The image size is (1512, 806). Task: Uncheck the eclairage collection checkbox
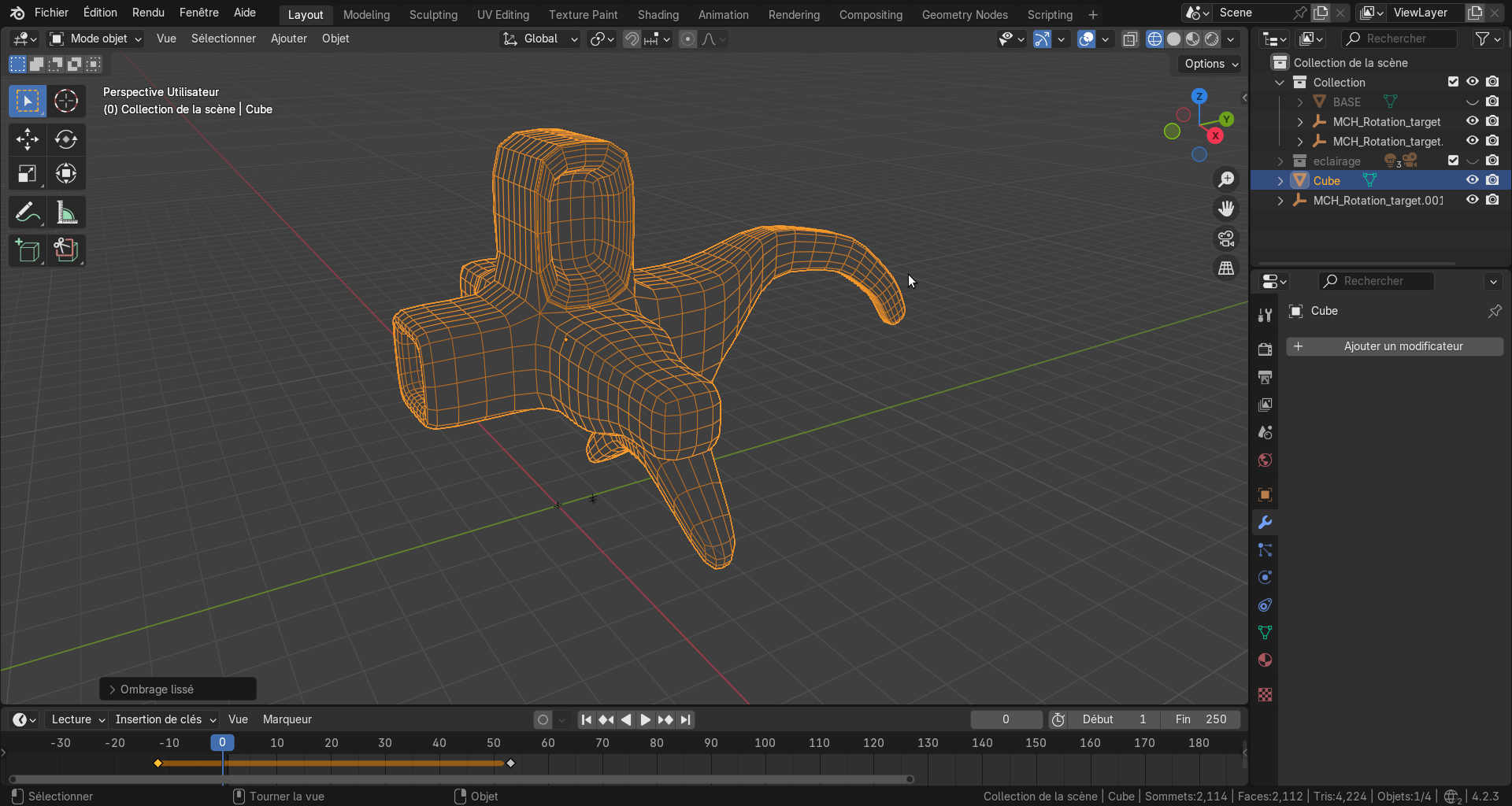pyautogui.click(x=1453, y=161)
